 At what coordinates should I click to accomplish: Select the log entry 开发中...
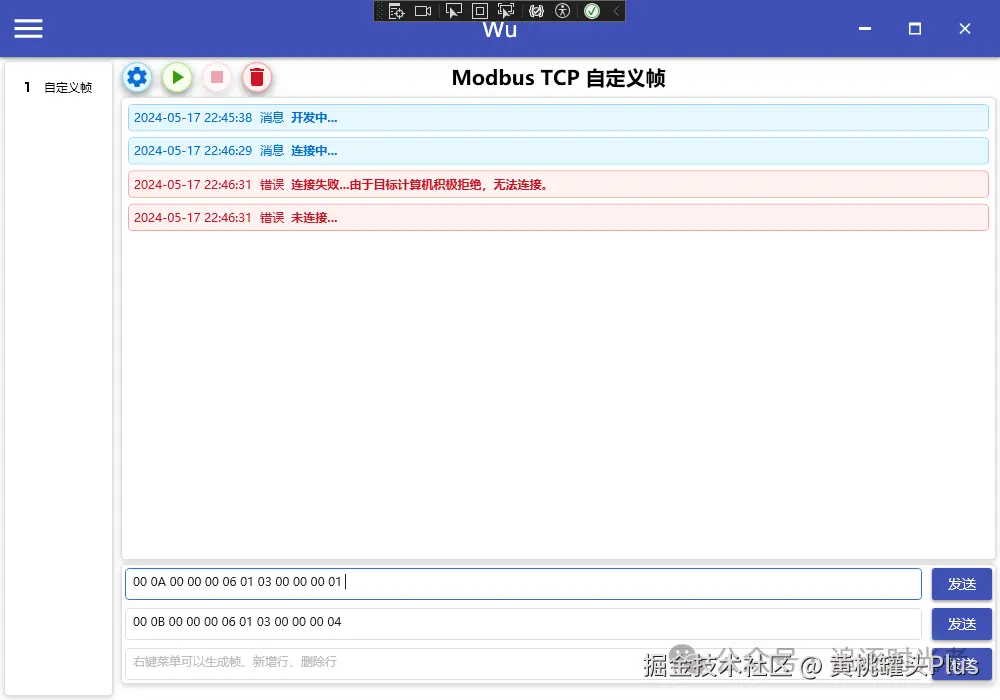pyautogui.click(x=558, y=118)
